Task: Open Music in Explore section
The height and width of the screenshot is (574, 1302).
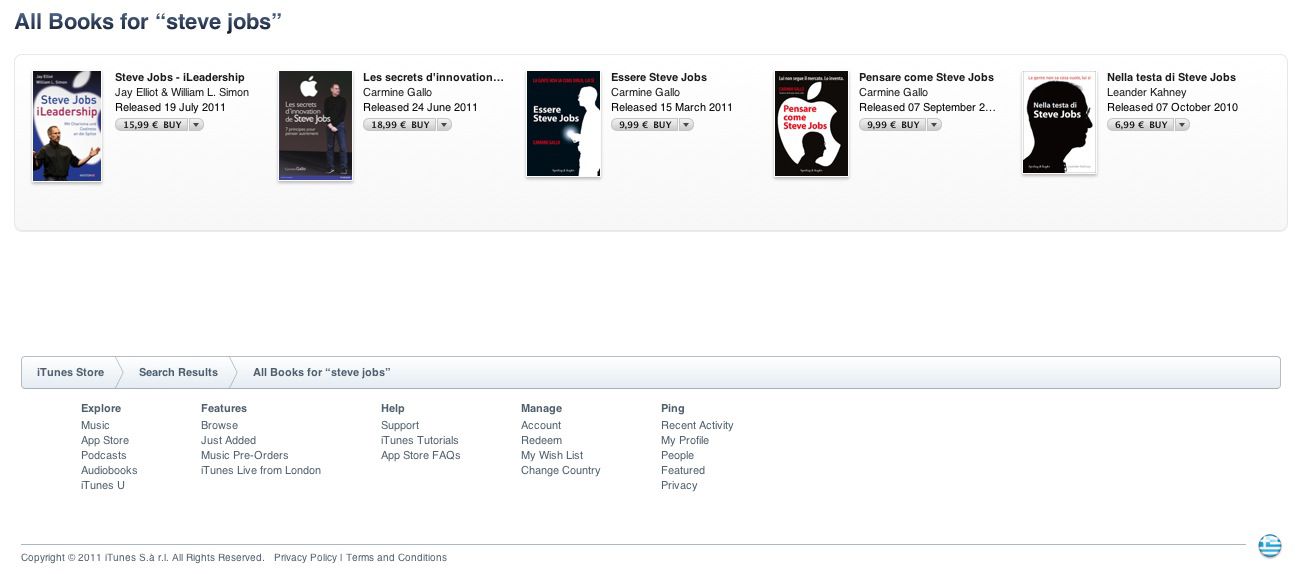Action: [x=95, y=425]
